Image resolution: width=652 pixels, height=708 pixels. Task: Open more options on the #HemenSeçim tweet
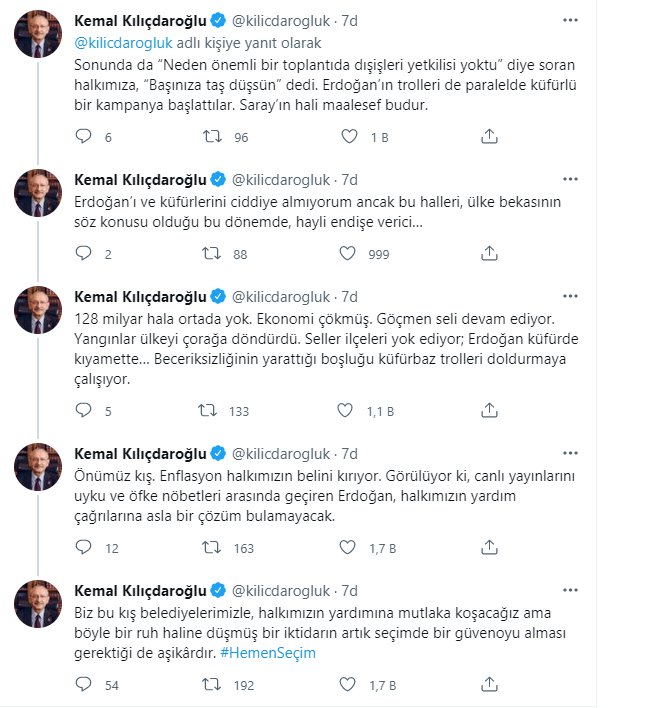(x=570, y=590)
